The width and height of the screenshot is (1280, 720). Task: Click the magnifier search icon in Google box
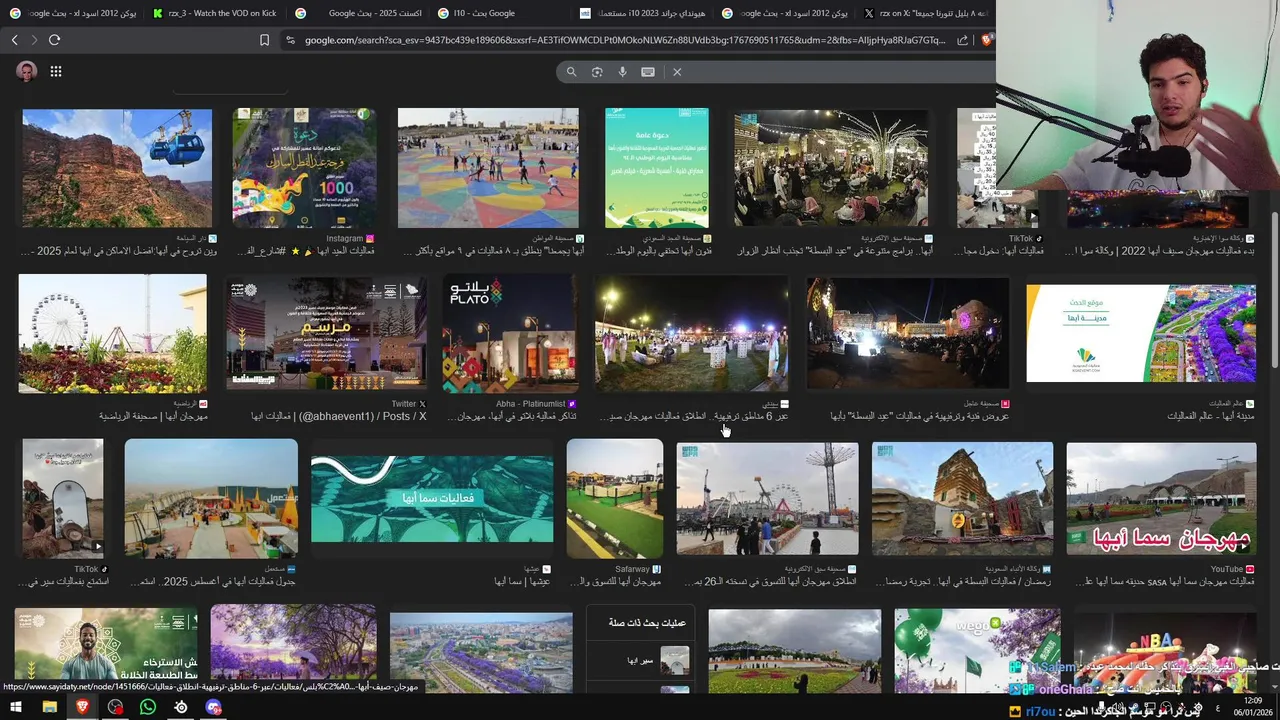coord(571,72)
